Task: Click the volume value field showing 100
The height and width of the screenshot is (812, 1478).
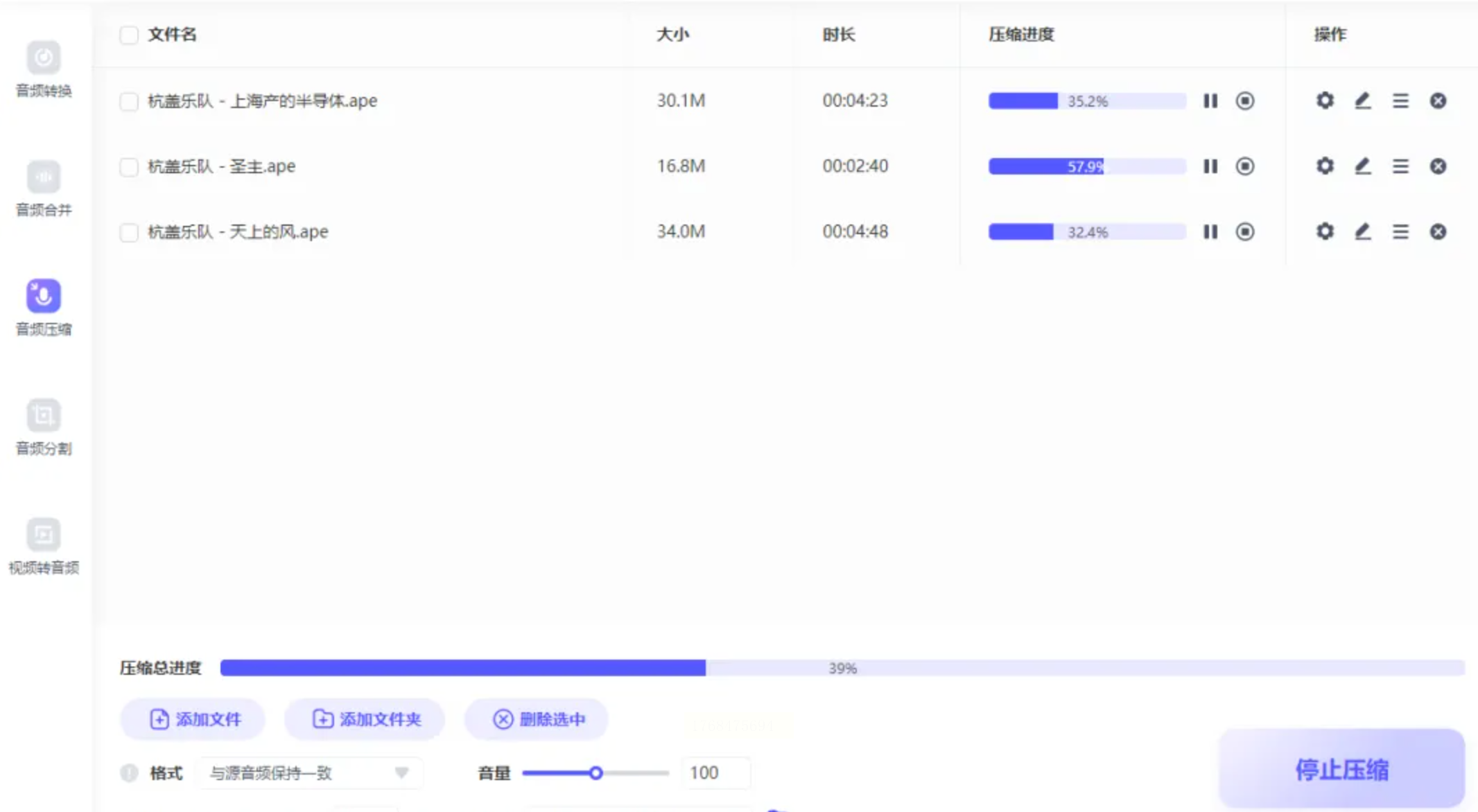Action: tap(715, 773)
